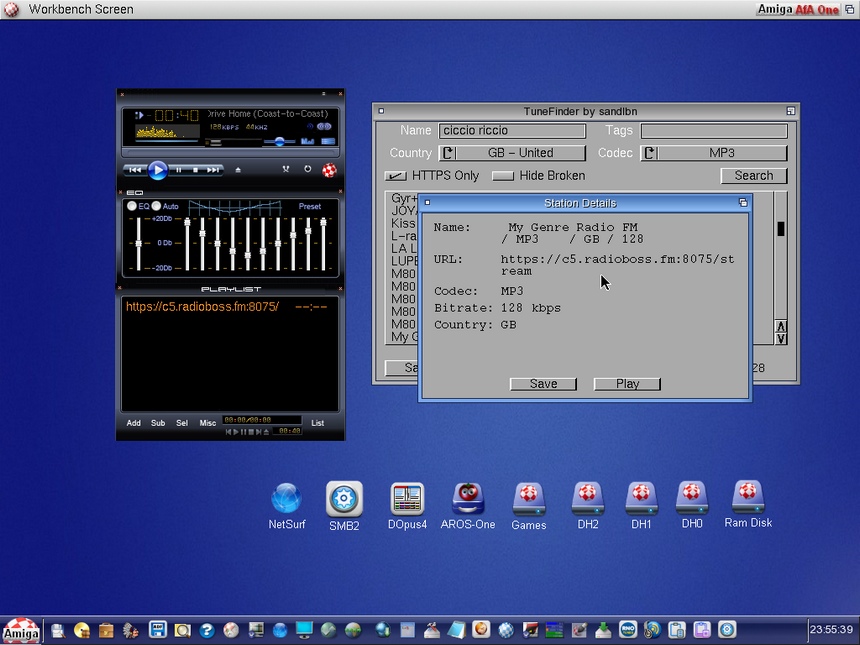Click the eject/open file icon in player
Image resolution: width=860 pixels, height=645 pixels.
238,170
